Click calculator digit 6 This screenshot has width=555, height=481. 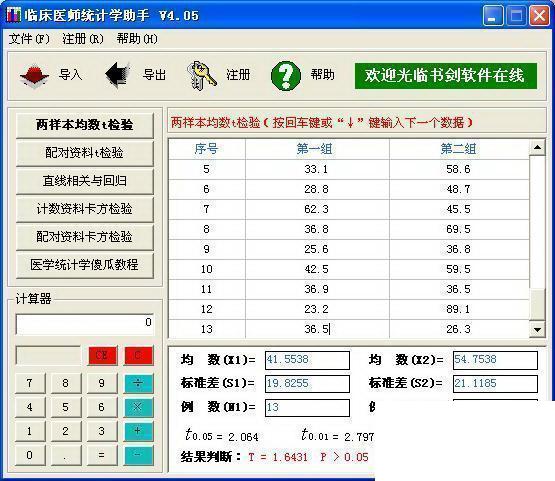(102, 407)
